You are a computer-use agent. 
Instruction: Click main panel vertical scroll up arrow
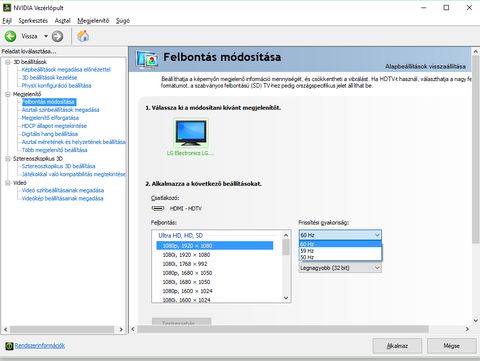click(x=476, y=51)
